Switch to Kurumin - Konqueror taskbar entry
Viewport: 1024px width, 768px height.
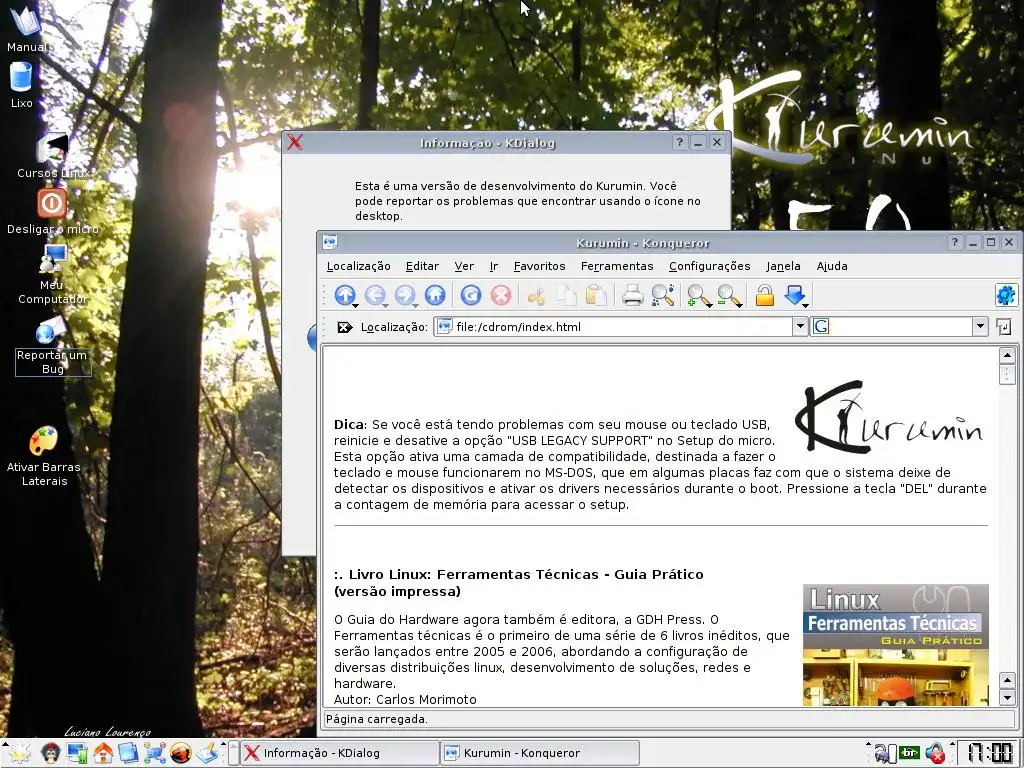click(539, 753)
